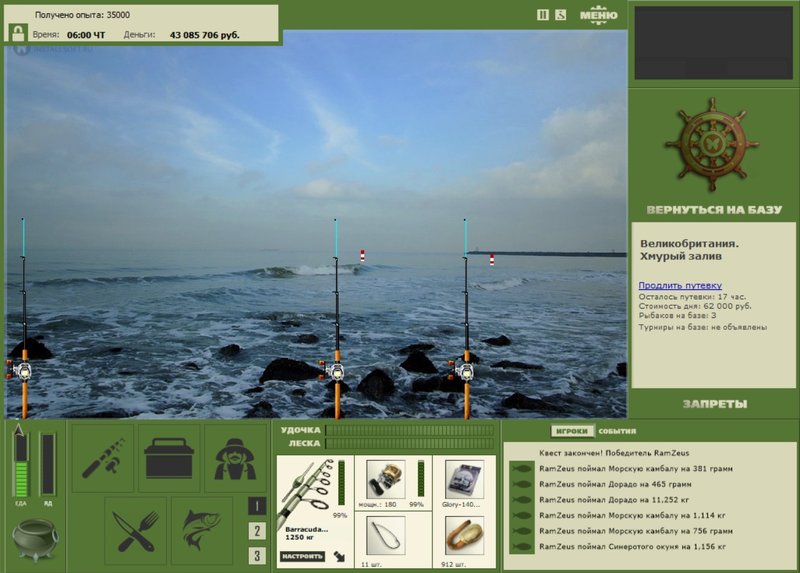Click "Рыбаков на базе: 3" text
This screenshot has width=800, height=573.
click(678, 316)
